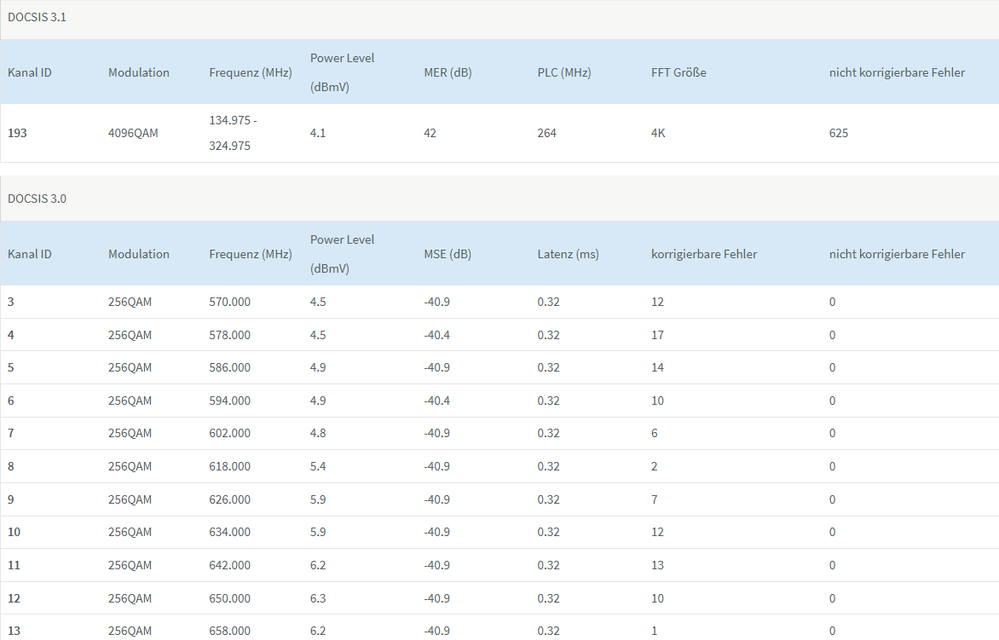Select channel ID 8 row

[x=500, y=466]
